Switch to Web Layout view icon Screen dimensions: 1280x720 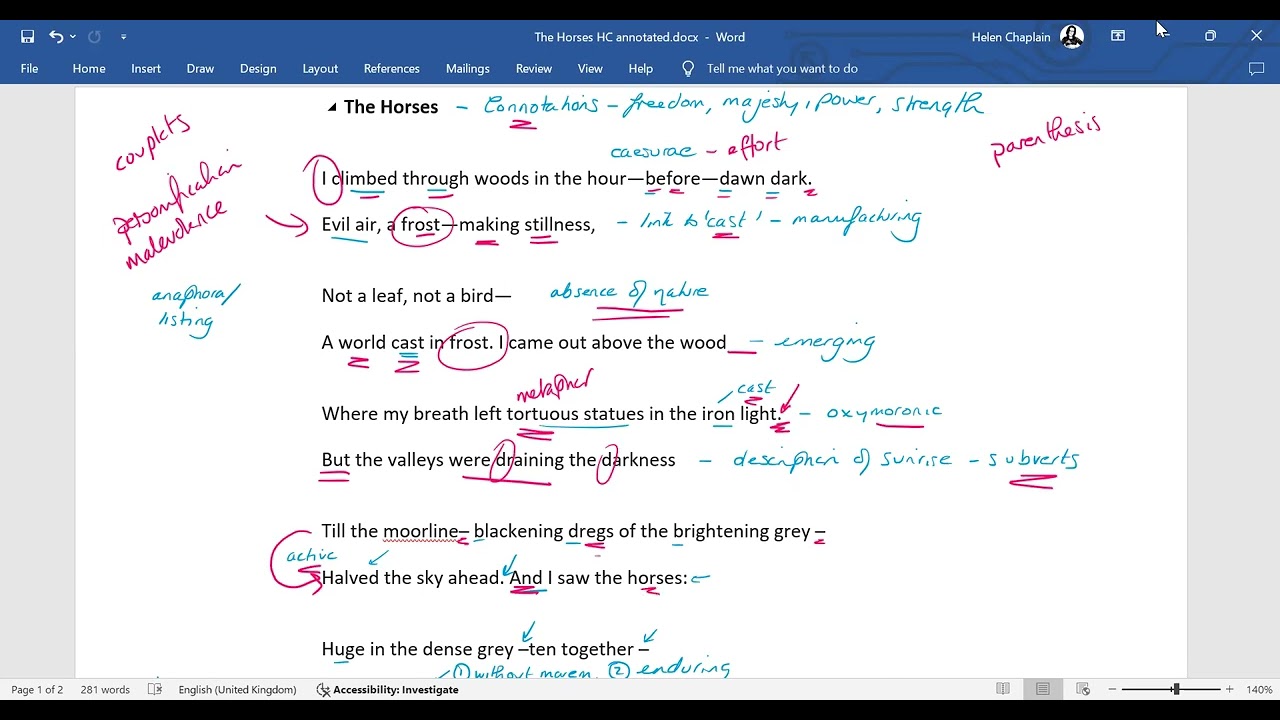click(x=1083, y=689)
